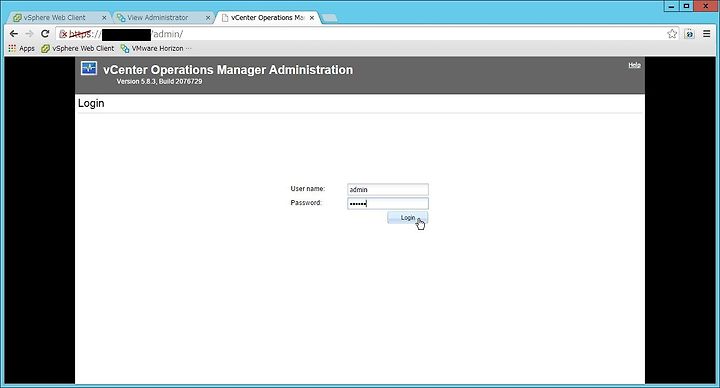Close the vSphere Web Client tab
720x388 pixels.
pyautogui.click(x=104, y=17)
